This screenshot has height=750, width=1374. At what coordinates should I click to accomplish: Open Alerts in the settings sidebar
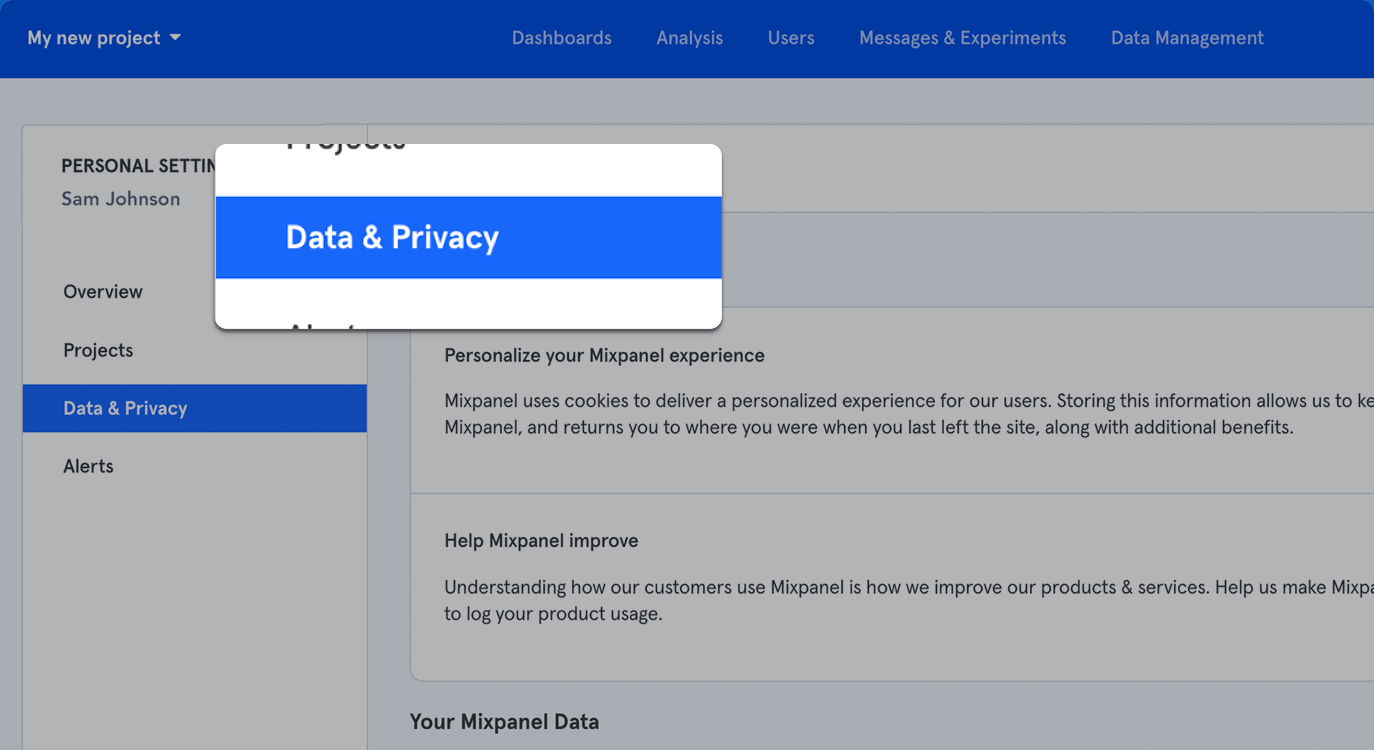pos(88,466)
